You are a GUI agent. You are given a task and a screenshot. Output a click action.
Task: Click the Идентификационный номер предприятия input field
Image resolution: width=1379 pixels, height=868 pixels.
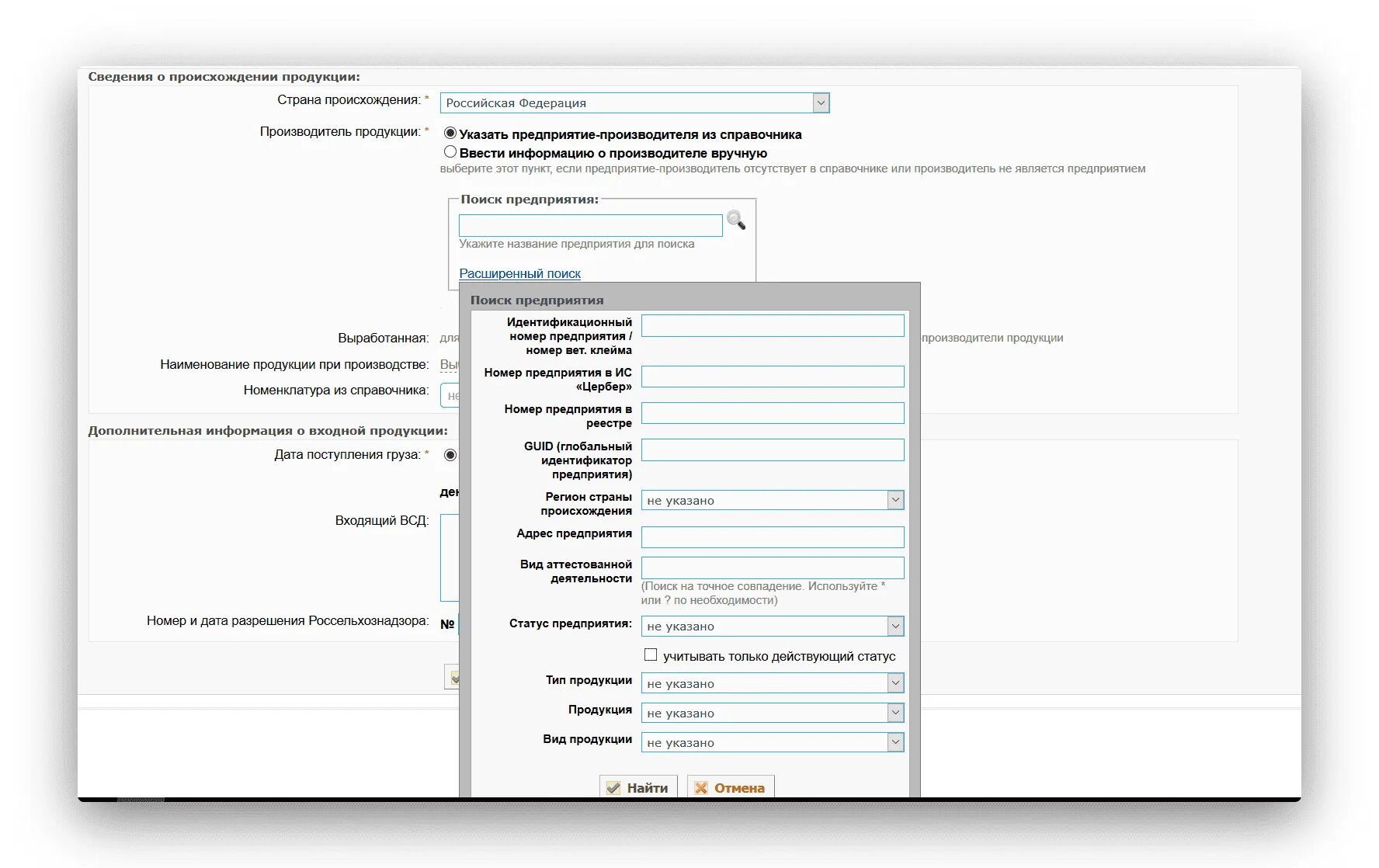pos(773,325)
